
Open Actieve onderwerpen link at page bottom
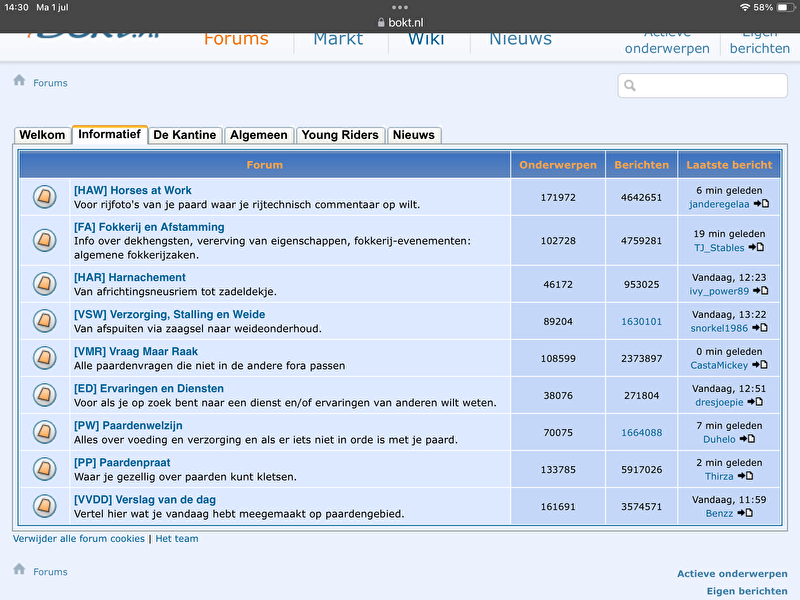(732, 574)
